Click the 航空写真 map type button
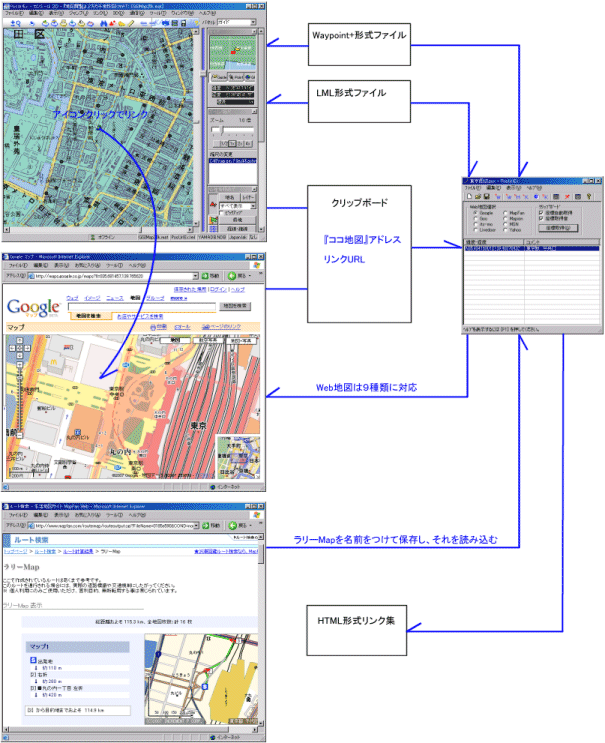This screenshot has height=743, width=605. (208, 340)
